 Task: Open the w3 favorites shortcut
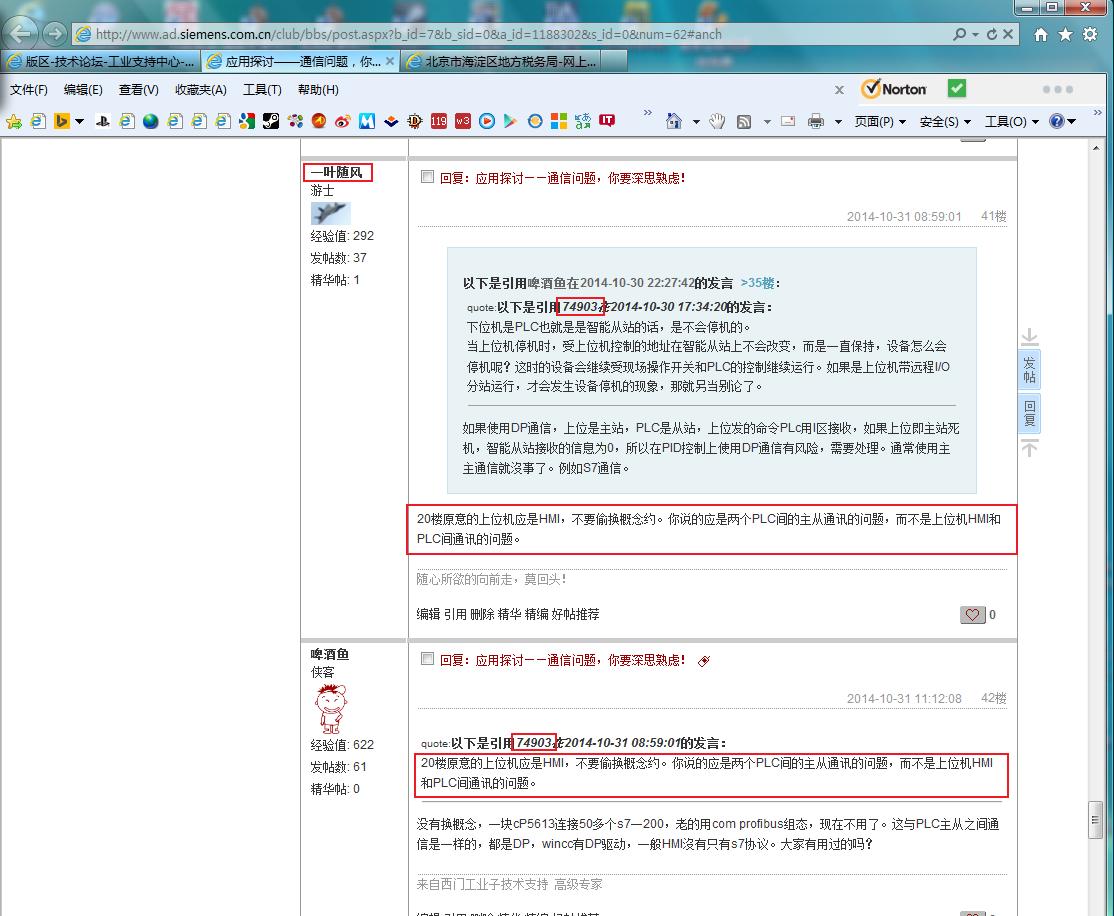pos(463,121)
